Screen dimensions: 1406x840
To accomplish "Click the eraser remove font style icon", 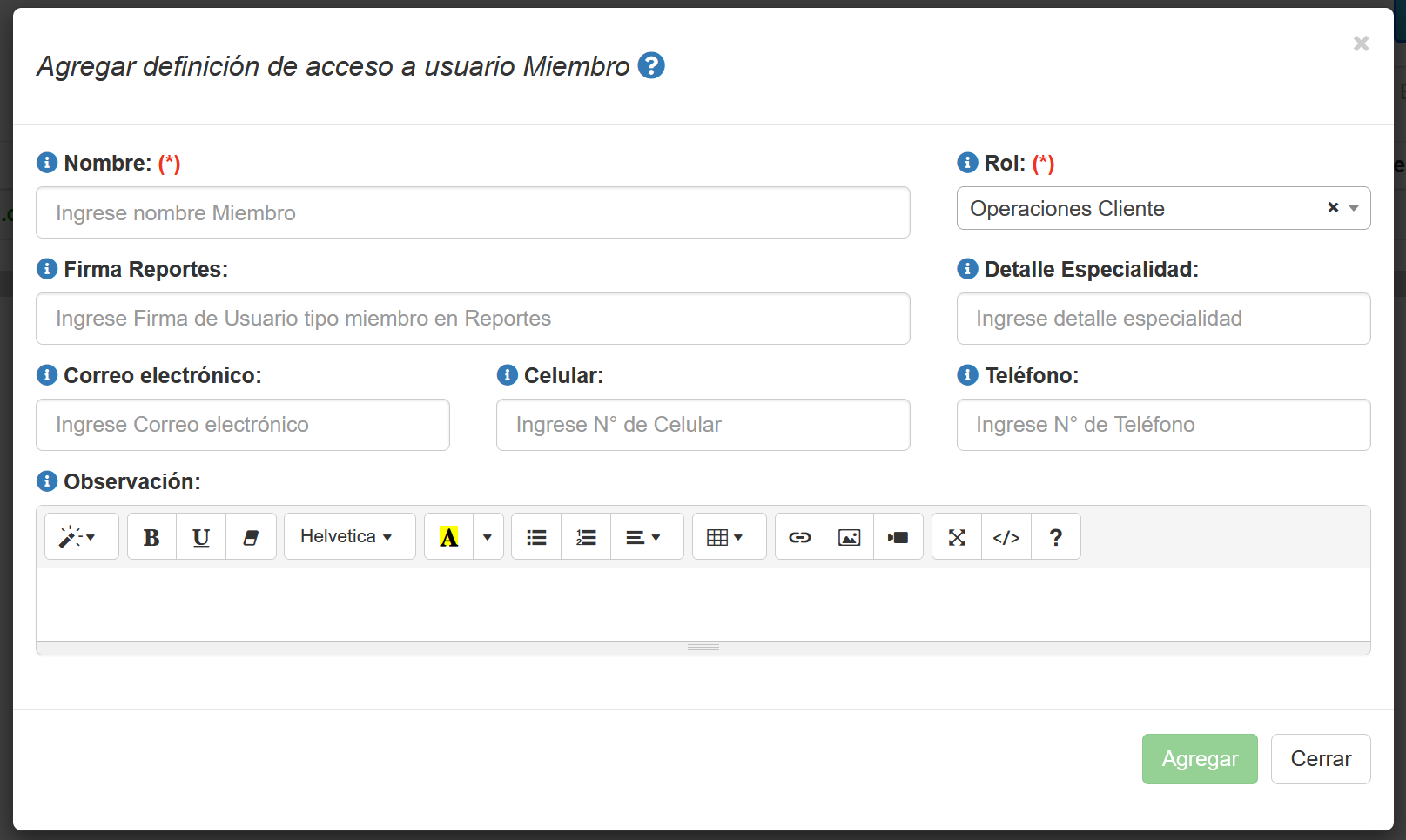I will click(x=251, y=537).
